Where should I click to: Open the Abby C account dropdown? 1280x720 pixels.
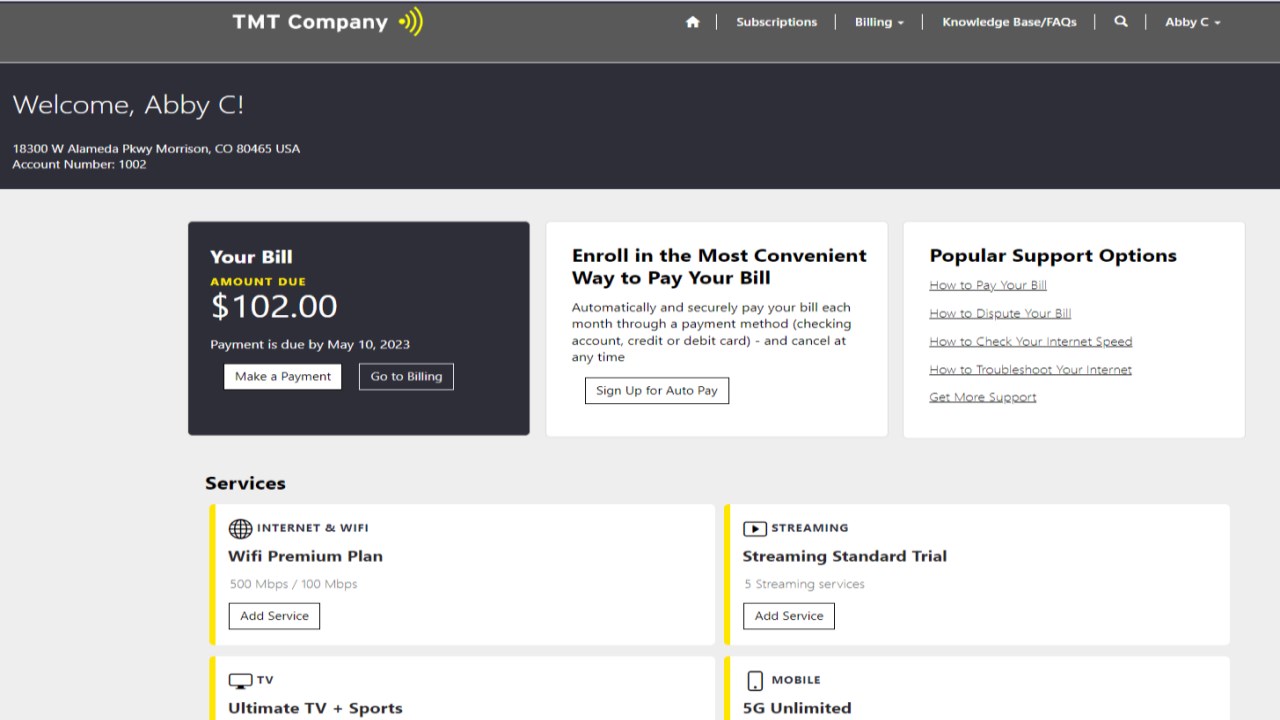[x=1192, y=22]
